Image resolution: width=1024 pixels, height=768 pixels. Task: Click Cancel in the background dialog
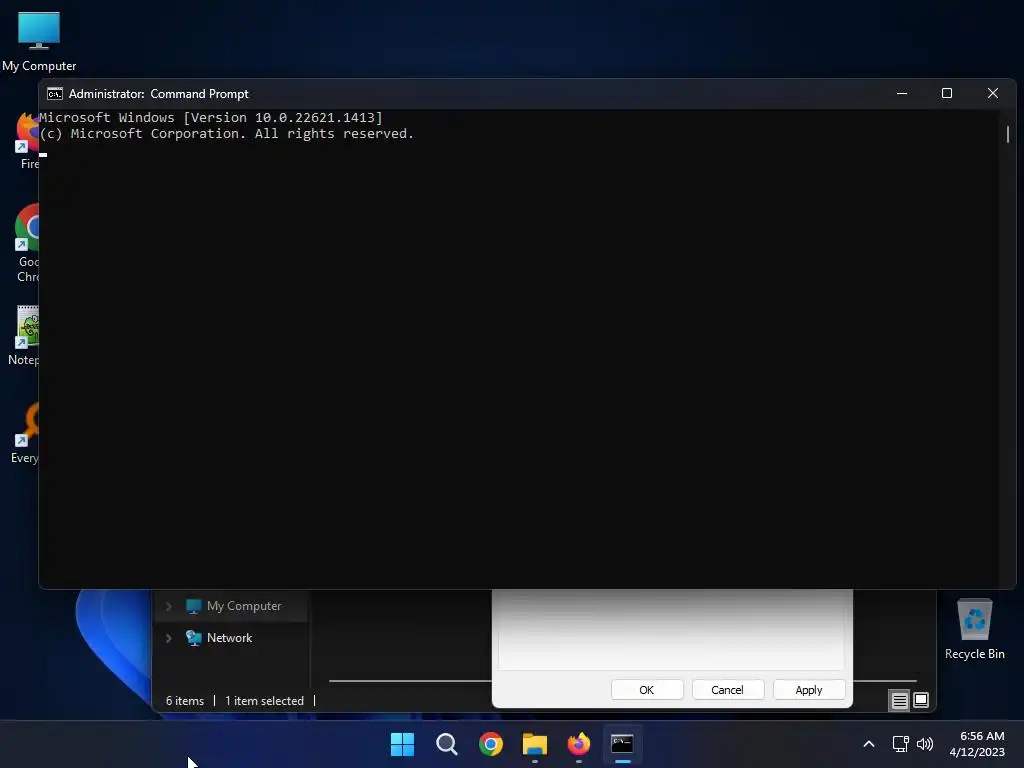click(x=728, y=690)
